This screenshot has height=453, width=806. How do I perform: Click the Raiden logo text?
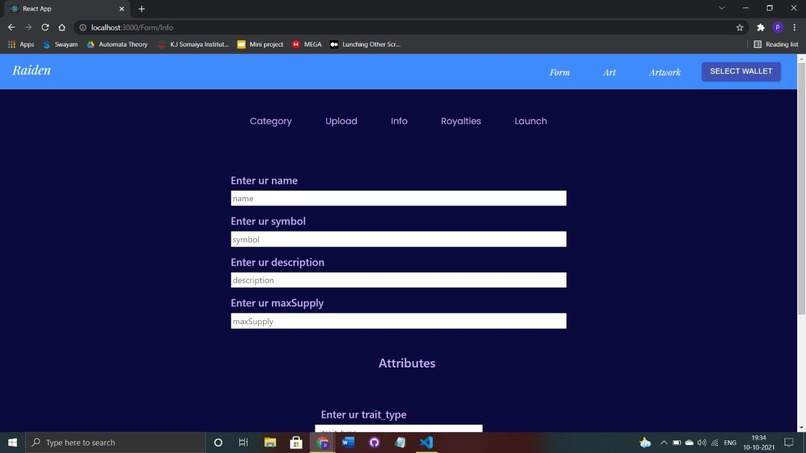coord(32,70)
